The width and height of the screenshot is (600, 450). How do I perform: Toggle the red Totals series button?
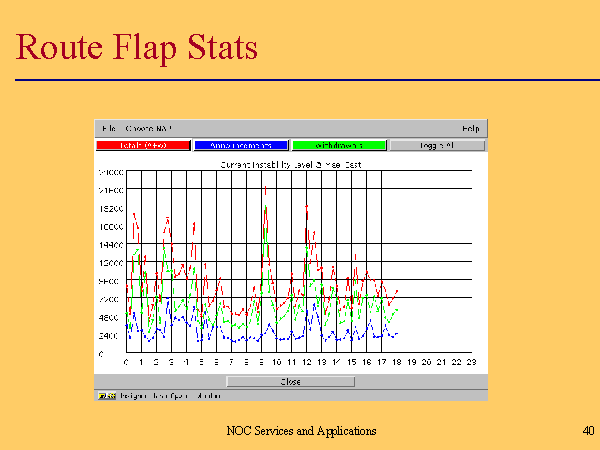coord(143,145)
